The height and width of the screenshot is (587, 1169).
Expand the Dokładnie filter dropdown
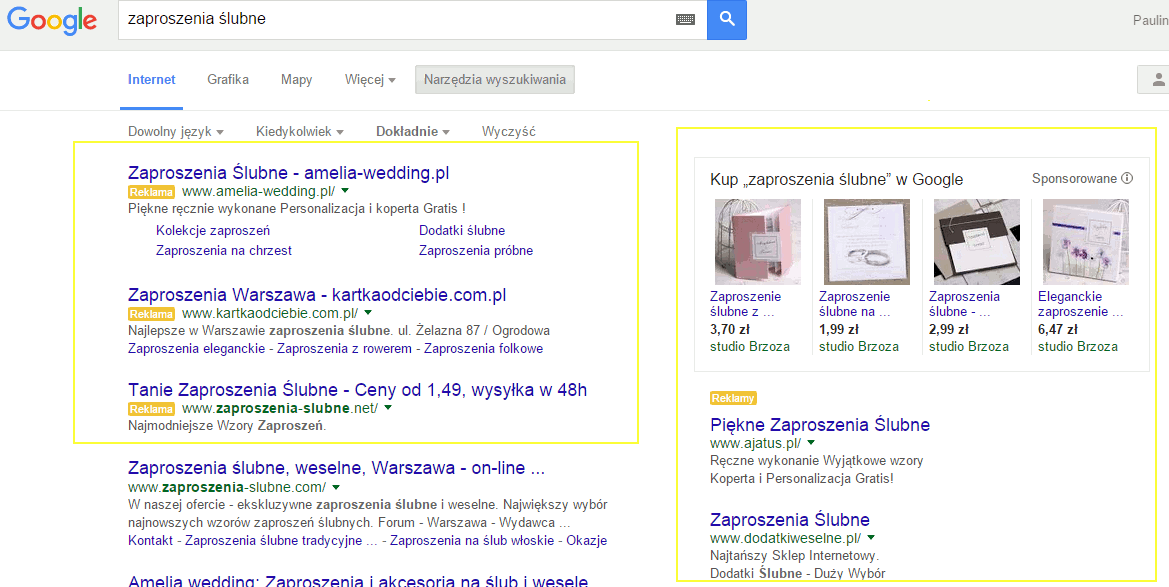[x=413, y=132]
